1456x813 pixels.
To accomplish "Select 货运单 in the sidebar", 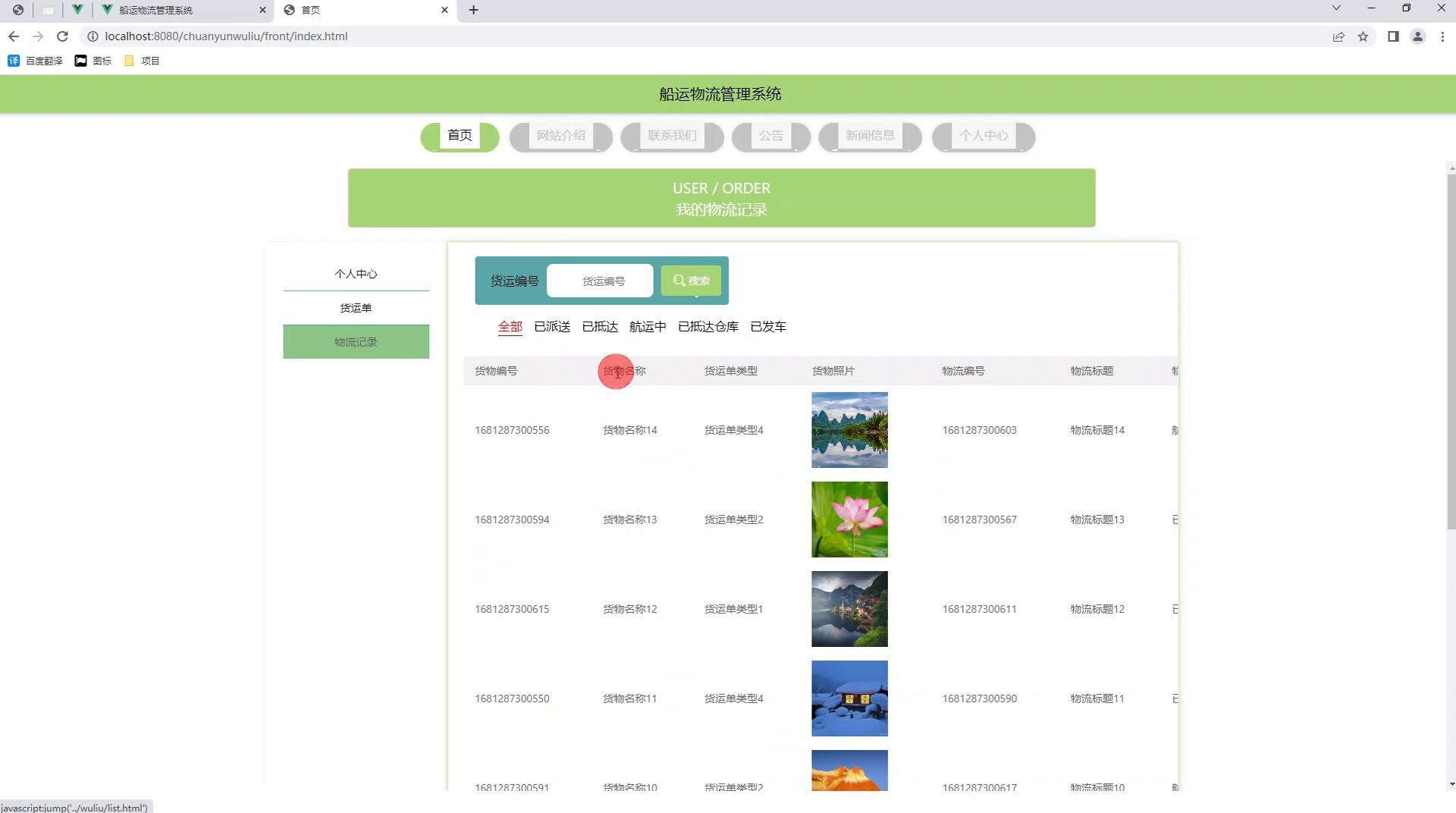I will tap(356, 308).
